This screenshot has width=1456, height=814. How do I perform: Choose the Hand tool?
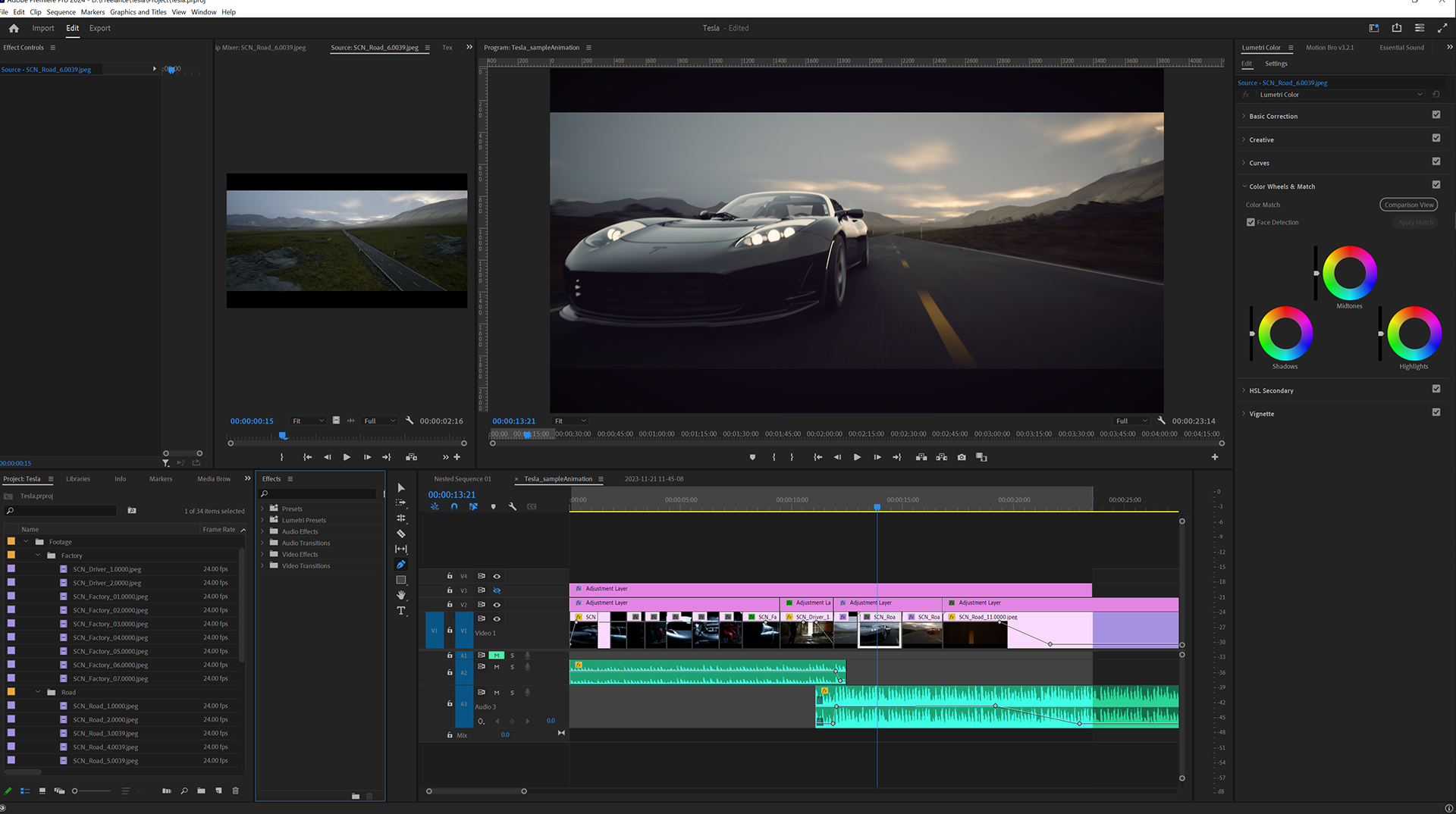pos(401,595)
